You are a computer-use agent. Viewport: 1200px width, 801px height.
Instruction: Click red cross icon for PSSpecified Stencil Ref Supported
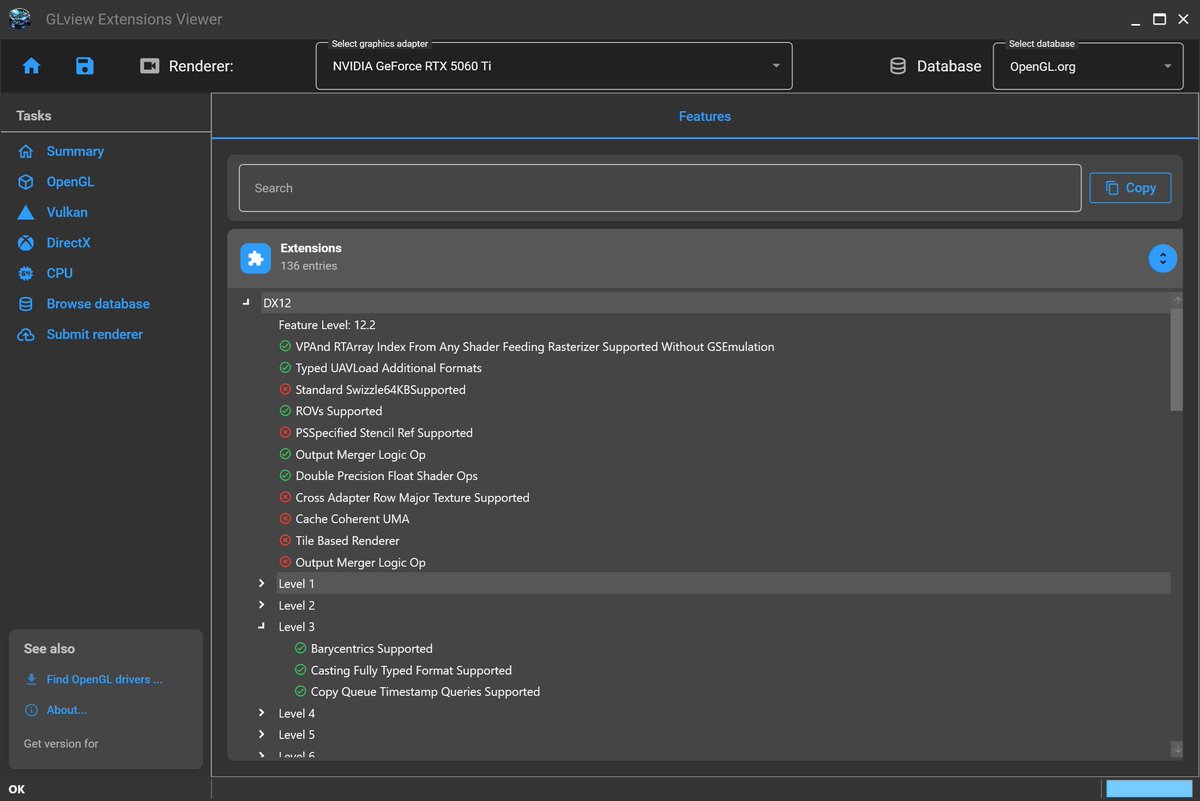[285, 433]
